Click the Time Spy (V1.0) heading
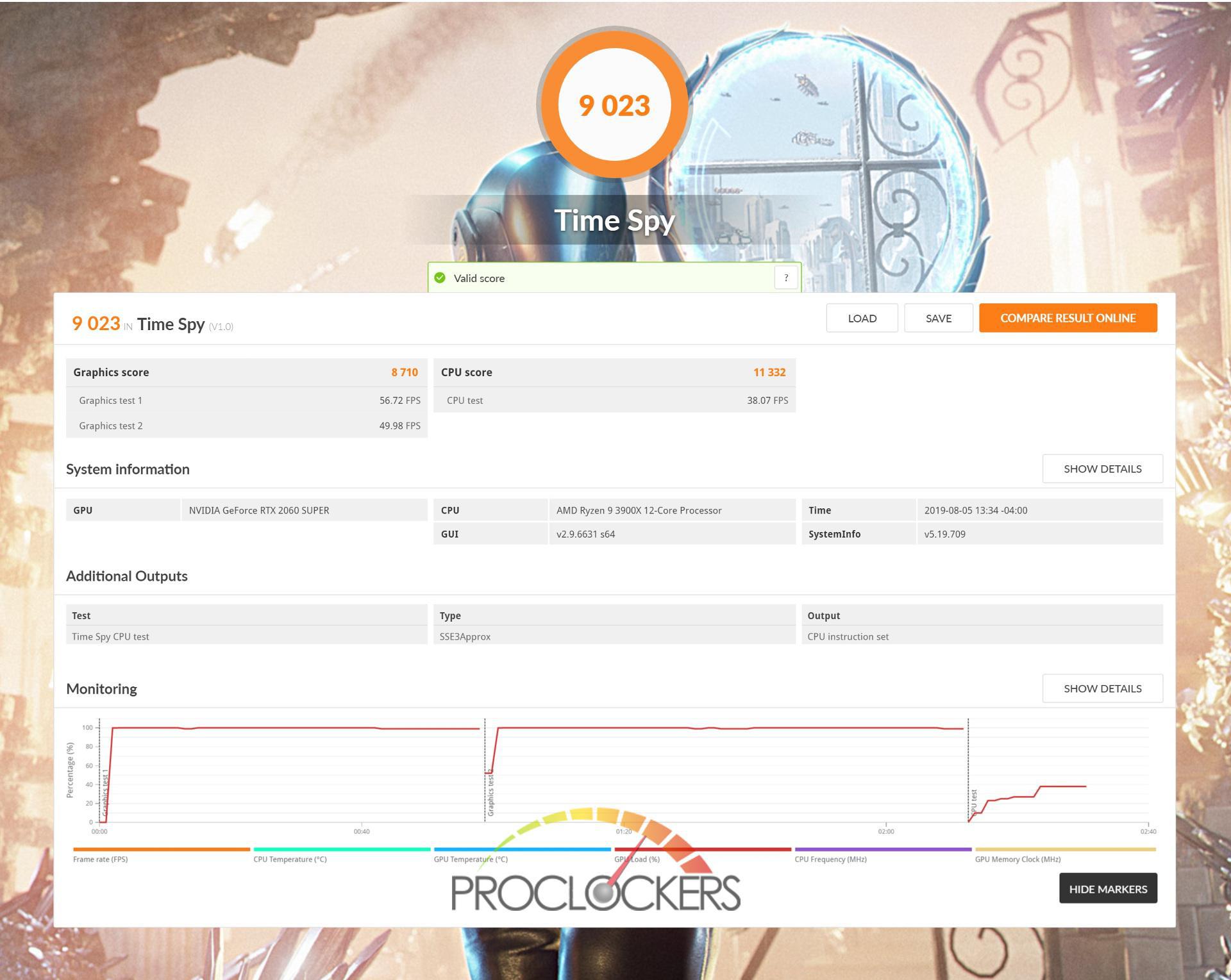 coord(185,324)
